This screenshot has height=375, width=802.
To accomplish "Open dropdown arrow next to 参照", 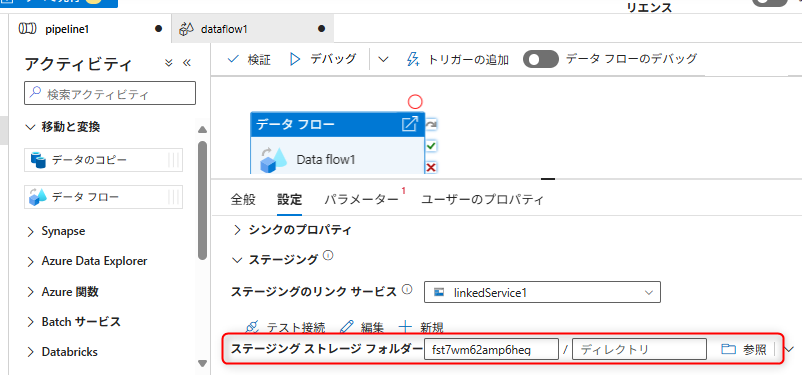I will pos(789,349).
